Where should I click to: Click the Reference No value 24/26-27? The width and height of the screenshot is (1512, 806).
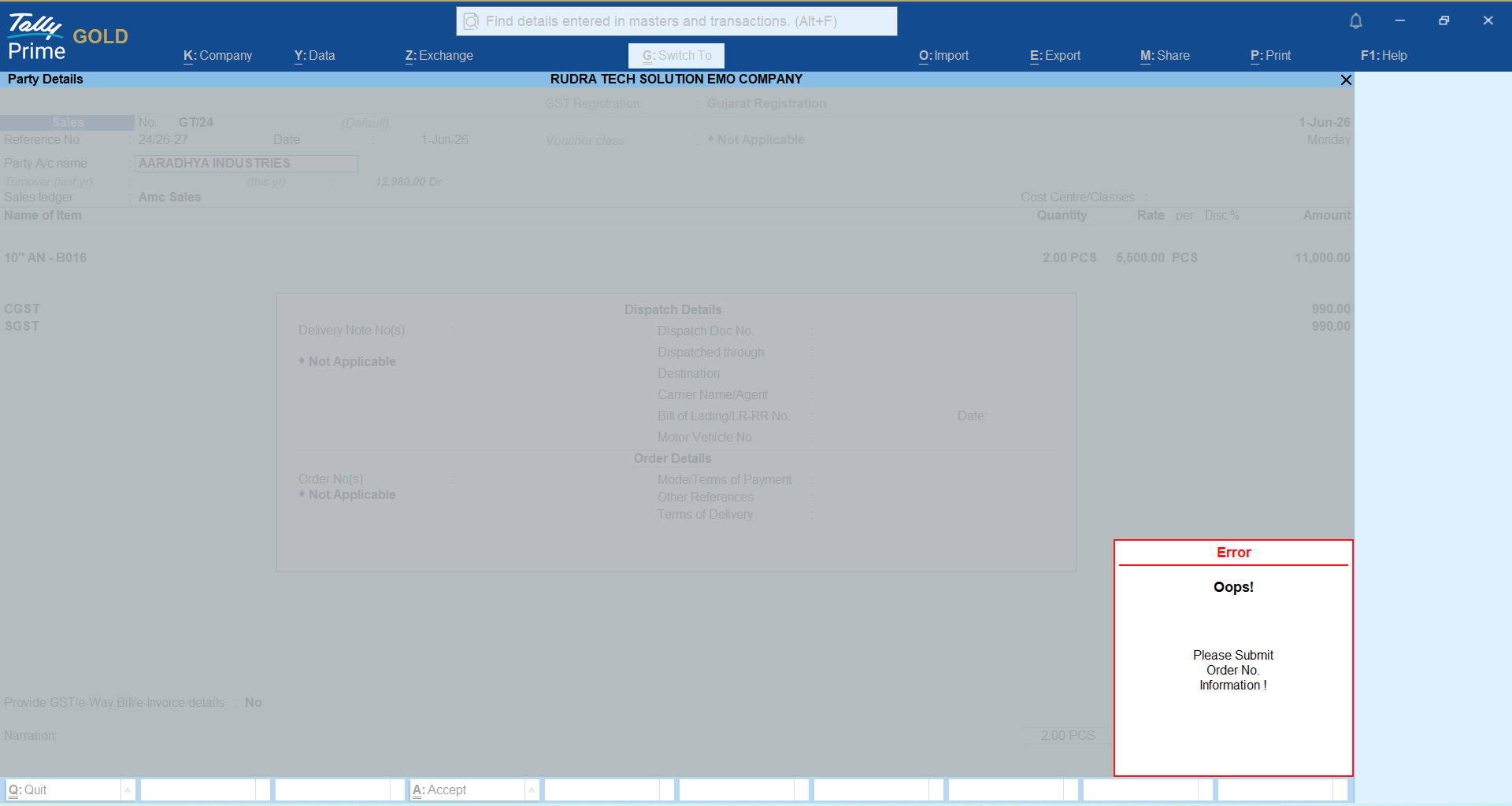point(163,140)
